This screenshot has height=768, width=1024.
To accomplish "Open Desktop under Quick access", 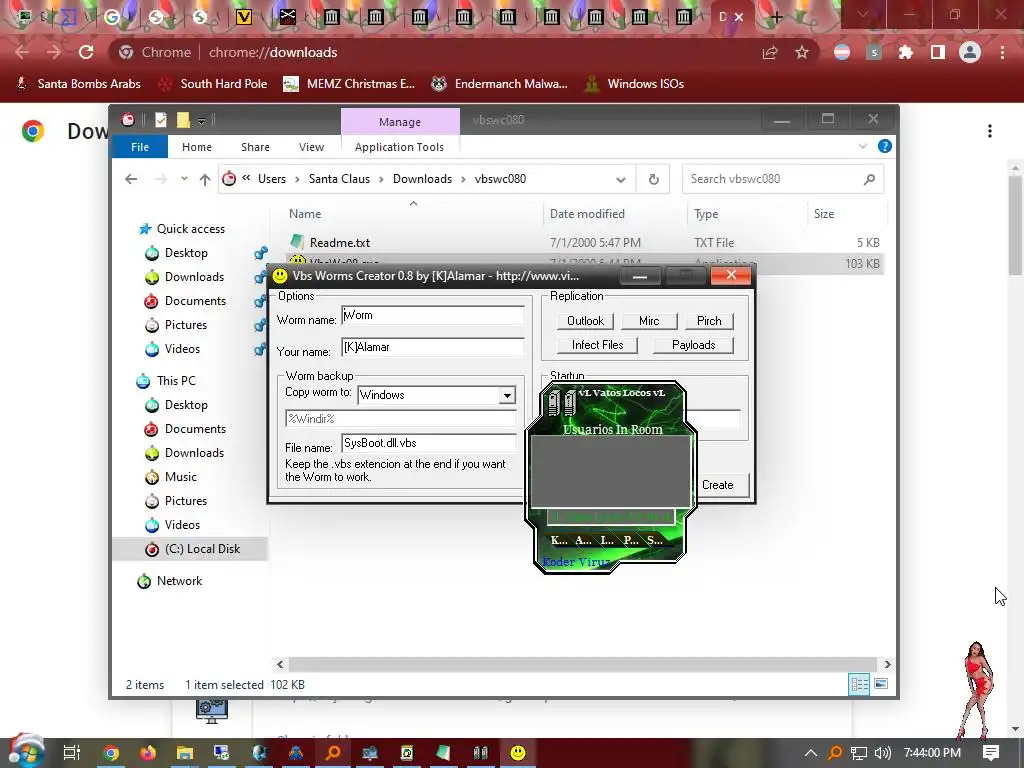I will [x=186, y=253].
